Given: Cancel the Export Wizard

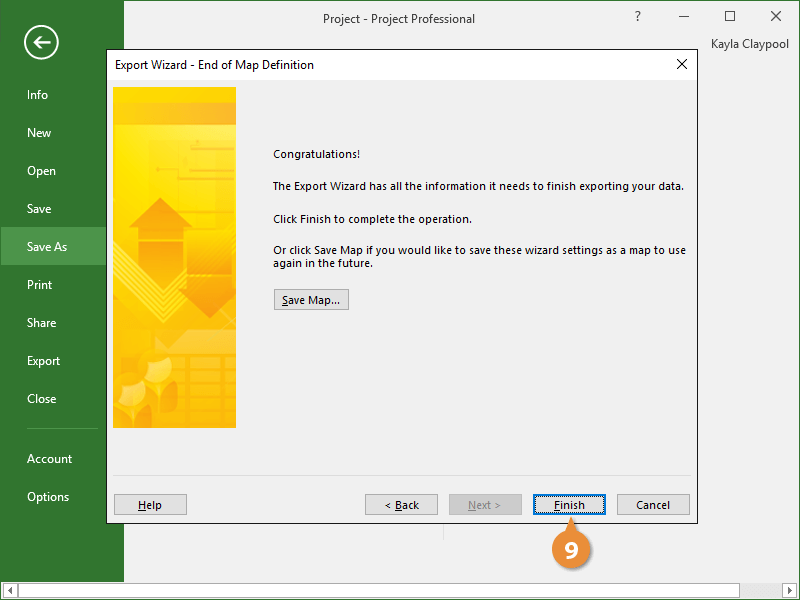Looking at the screenshot, I should pyautogui.click(x=653, y=505).
